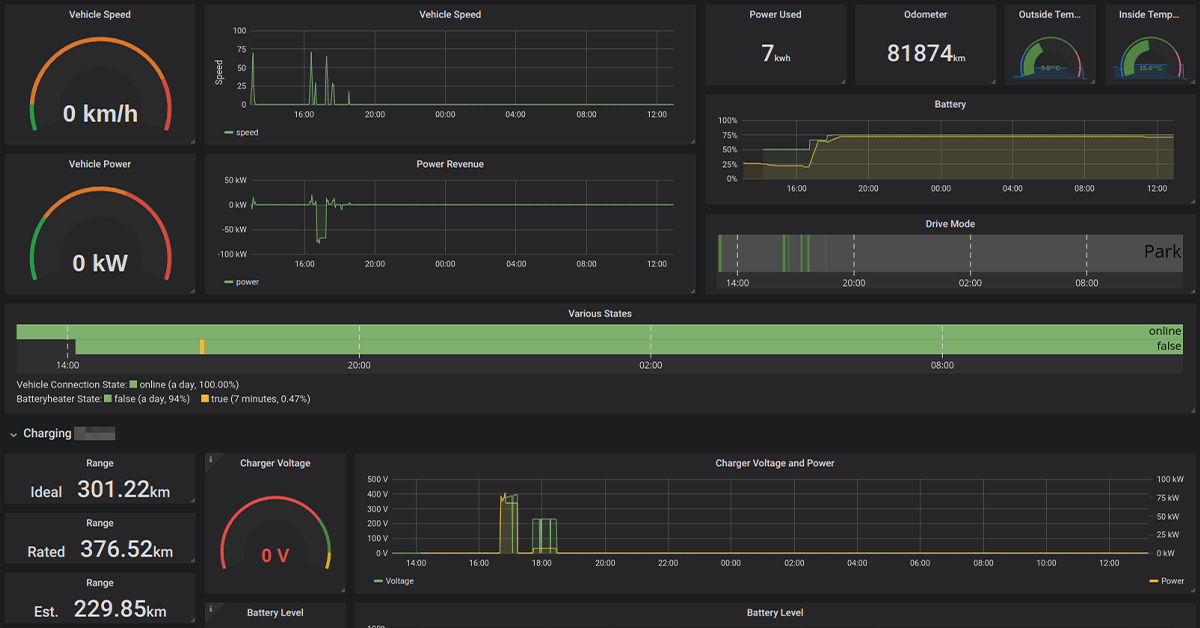Click resize handle of Vehicle Speed gauge panel

pyautogui.click(x=192, y=141)
